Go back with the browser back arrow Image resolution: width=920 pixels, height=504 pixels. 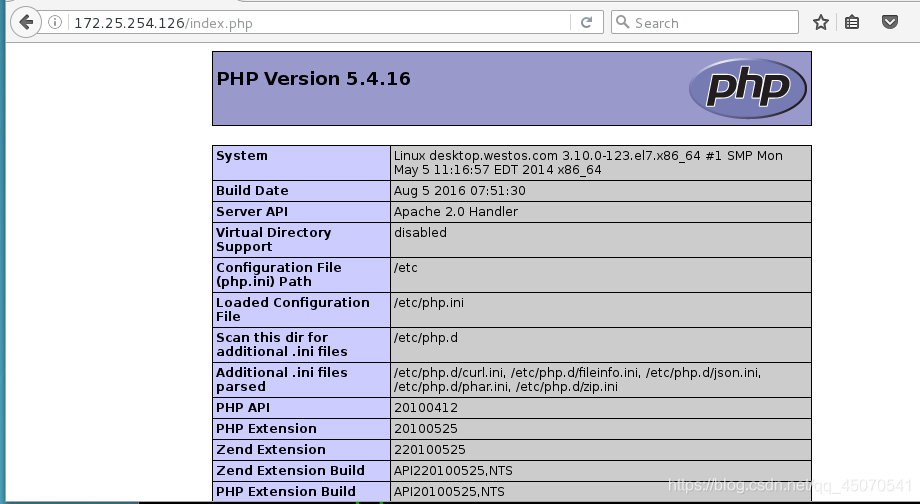(x=25, y=22)
